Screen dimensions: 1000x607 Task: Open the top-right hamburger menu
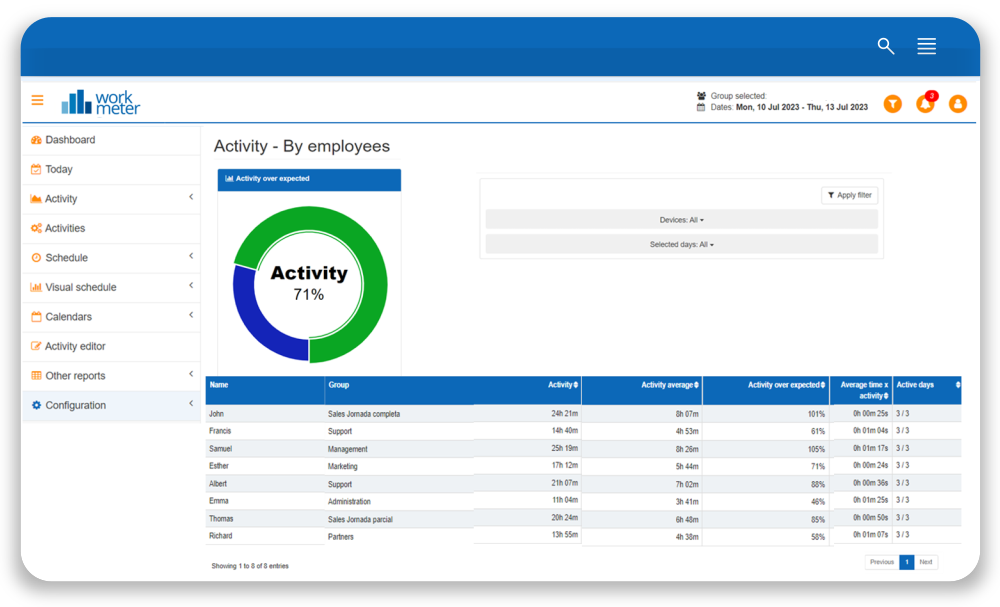click(926, 46)
